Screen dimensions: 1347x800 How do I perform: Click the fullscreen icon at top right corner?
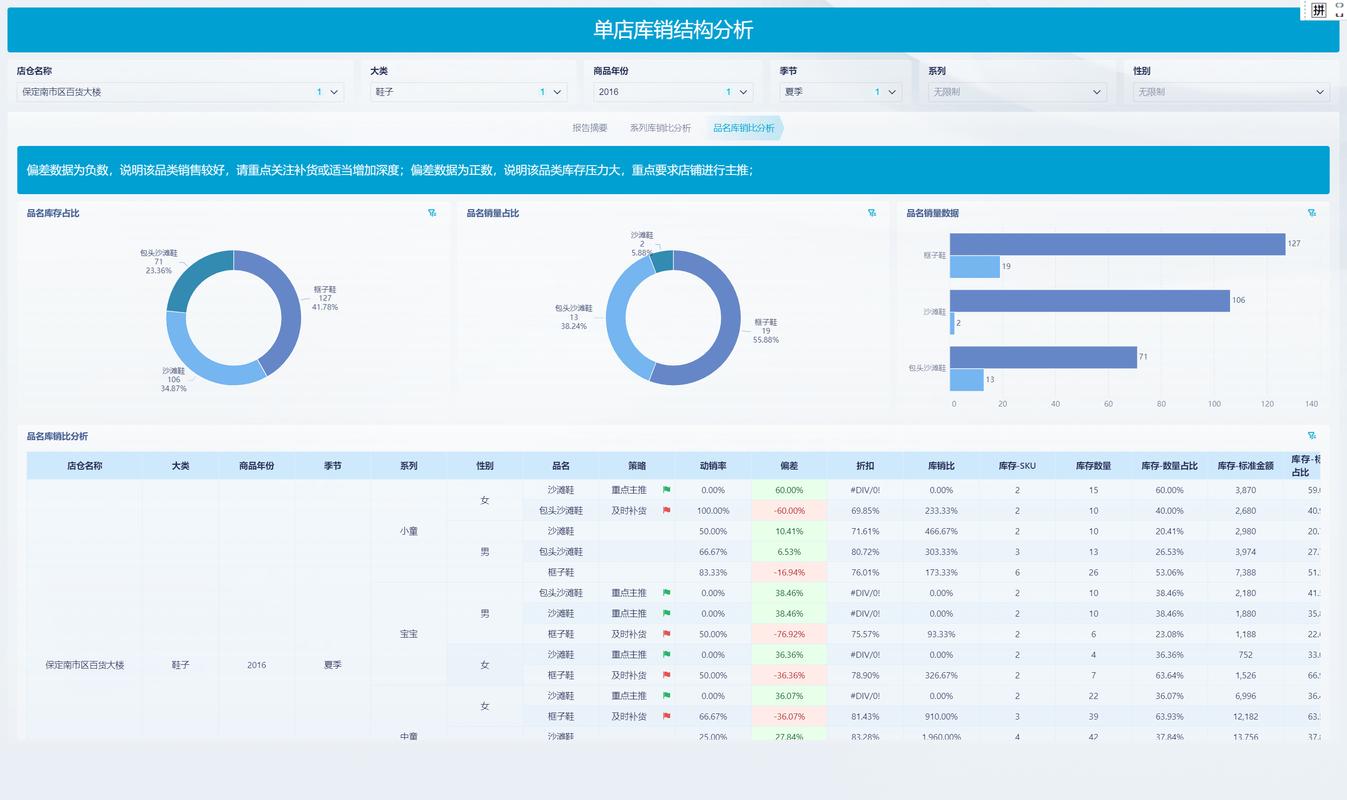coord(1340,9)
